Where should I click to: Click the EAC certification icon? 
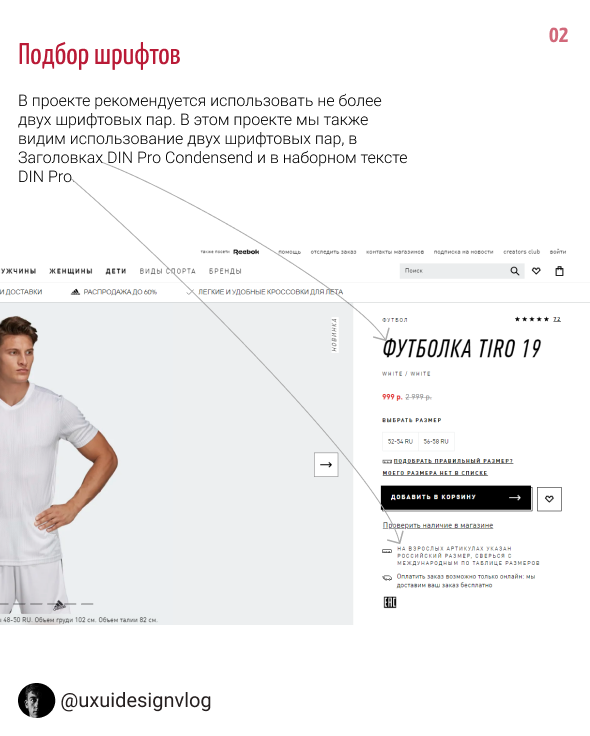point(390,602)
